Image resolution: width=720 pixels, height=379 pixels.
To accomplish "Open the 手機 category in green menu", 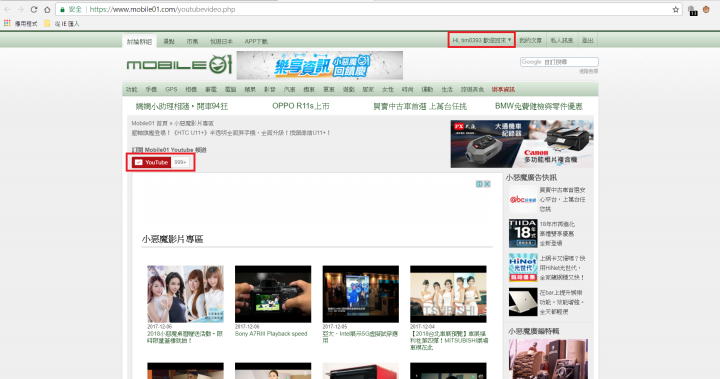I will click(151, 90).
